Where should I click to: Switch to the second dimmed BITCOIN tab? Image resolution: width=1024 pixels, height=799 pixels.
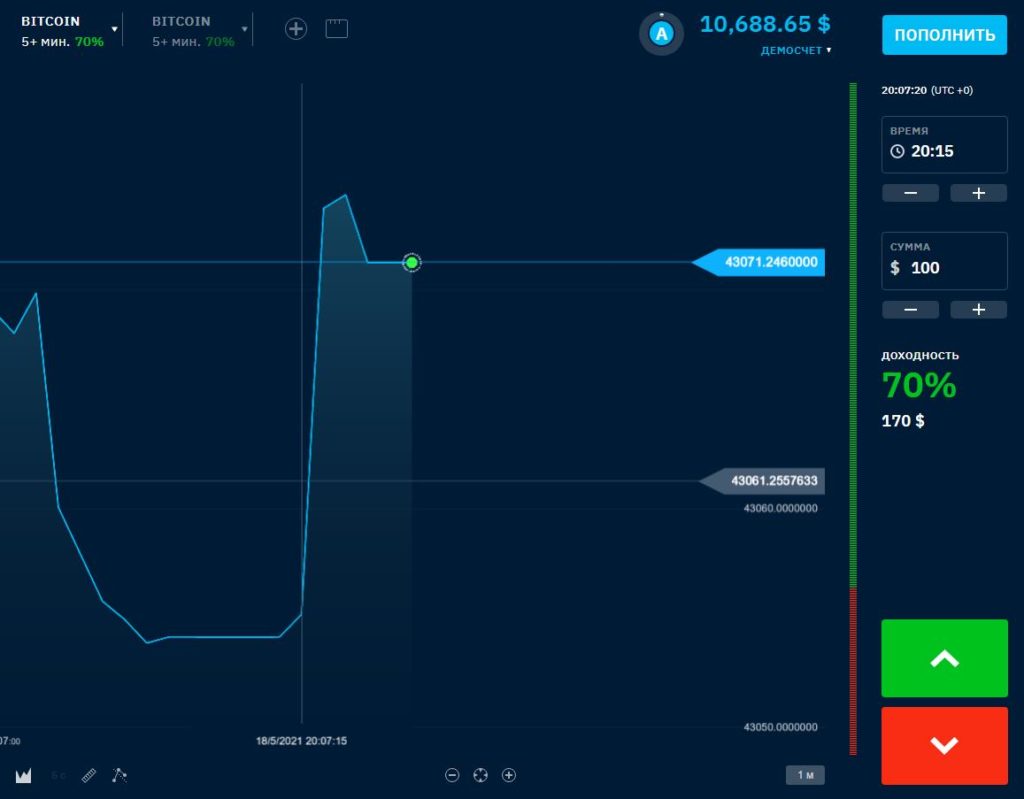pos(193,31)
